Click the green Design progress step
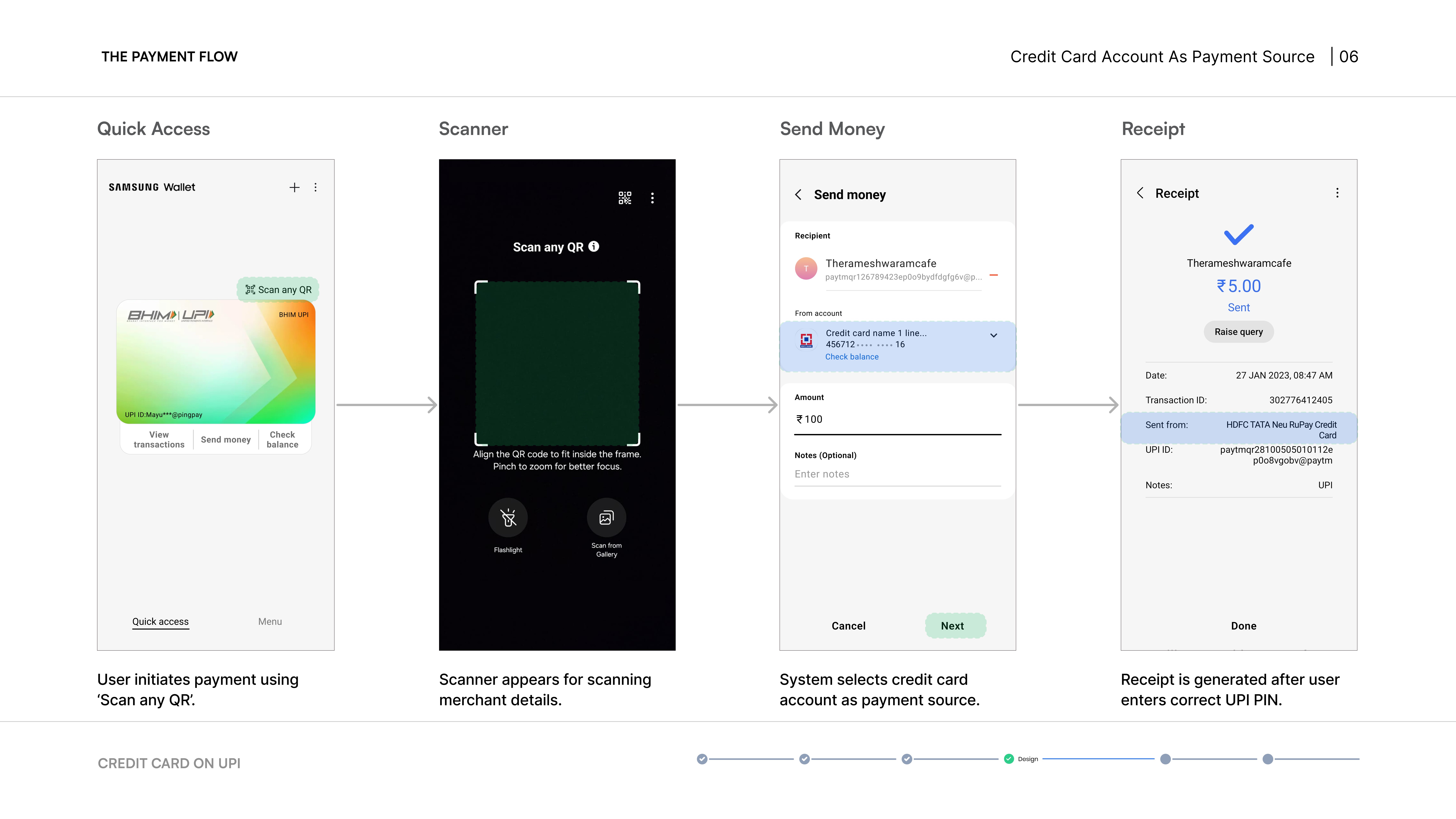Image resolution: width=1456 pixels, height=819 pixels. click(x=1009, y=759)
